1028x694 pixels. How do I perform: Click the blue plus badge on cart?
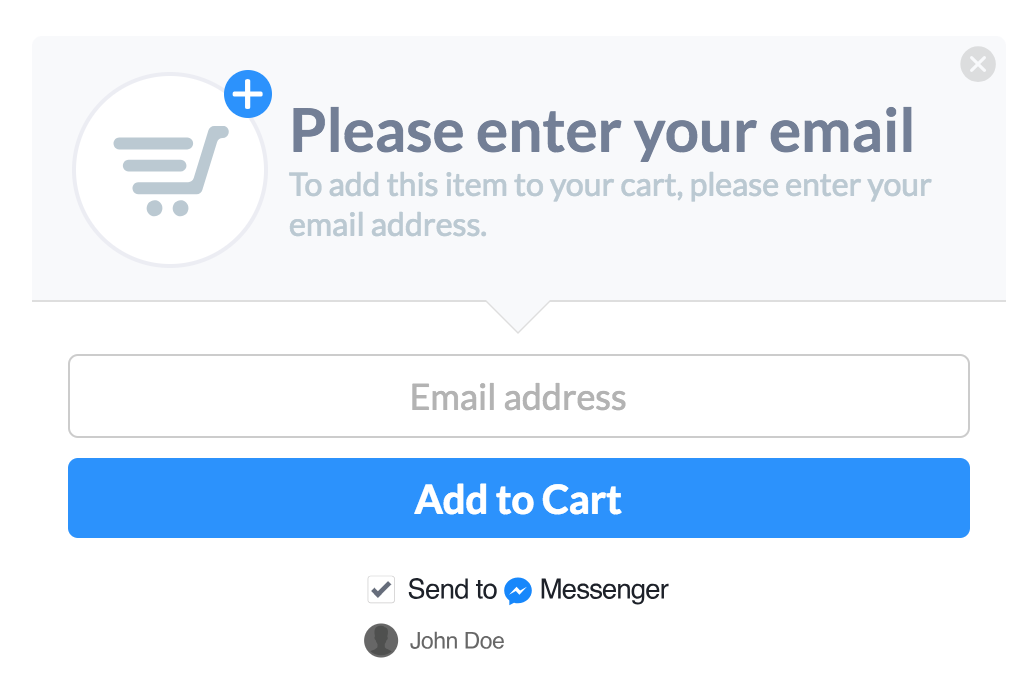click(248, 94)
